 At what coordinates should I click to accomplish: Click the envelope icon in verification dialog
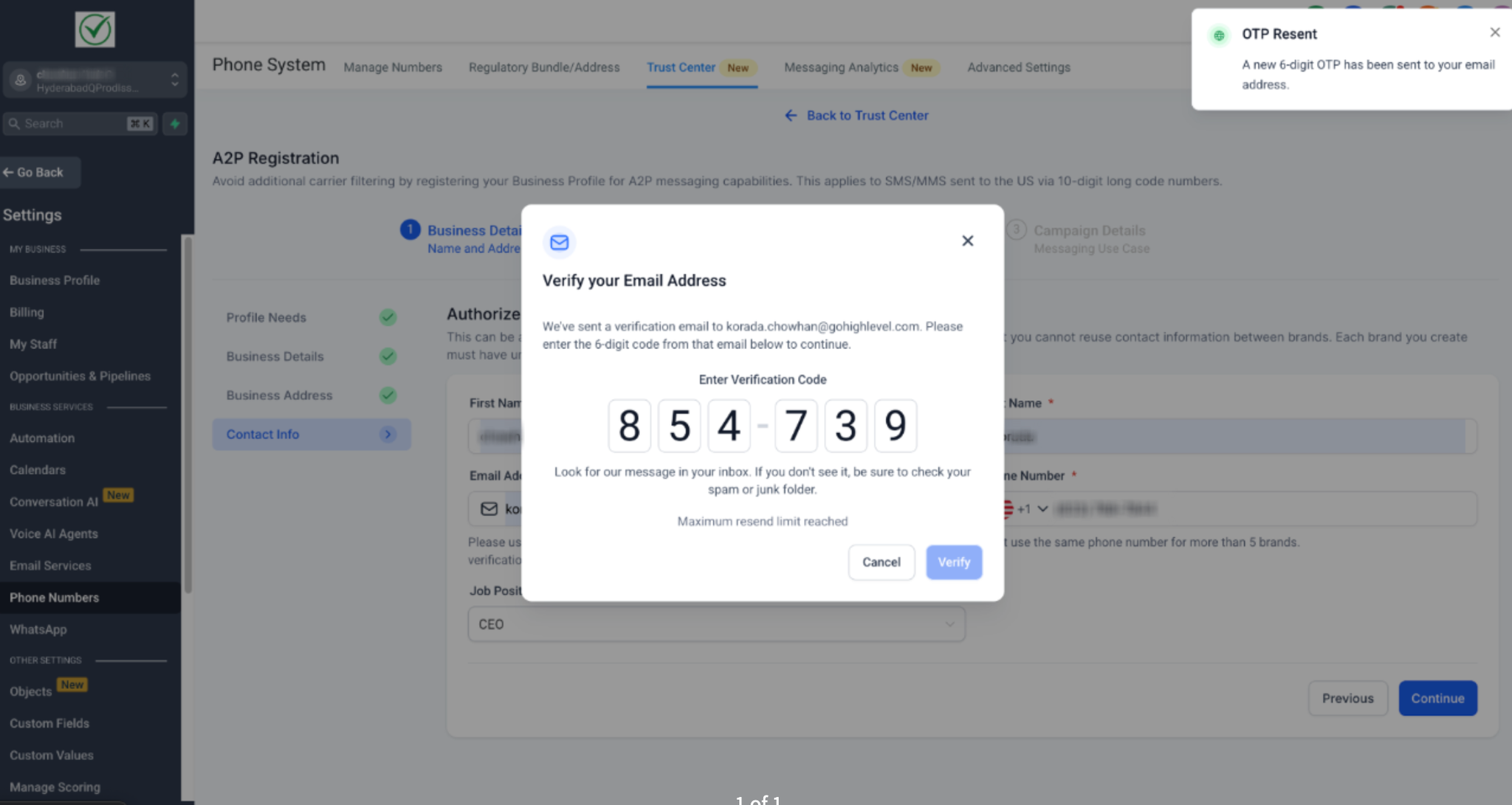pos(560,242)
